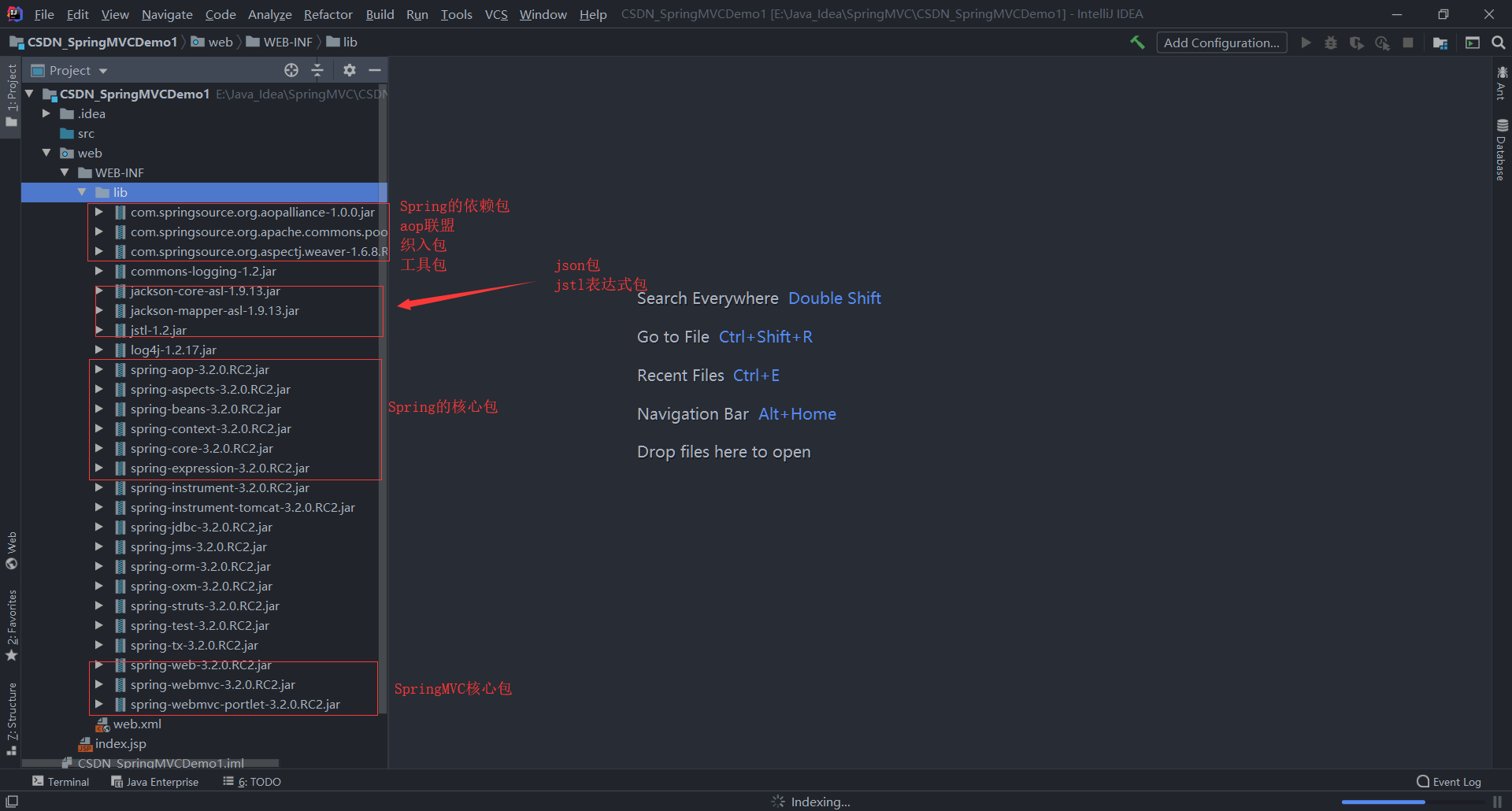Click Project panel horizontal scrollbar
Screen dimensions: 1512x811
point(150,763)
